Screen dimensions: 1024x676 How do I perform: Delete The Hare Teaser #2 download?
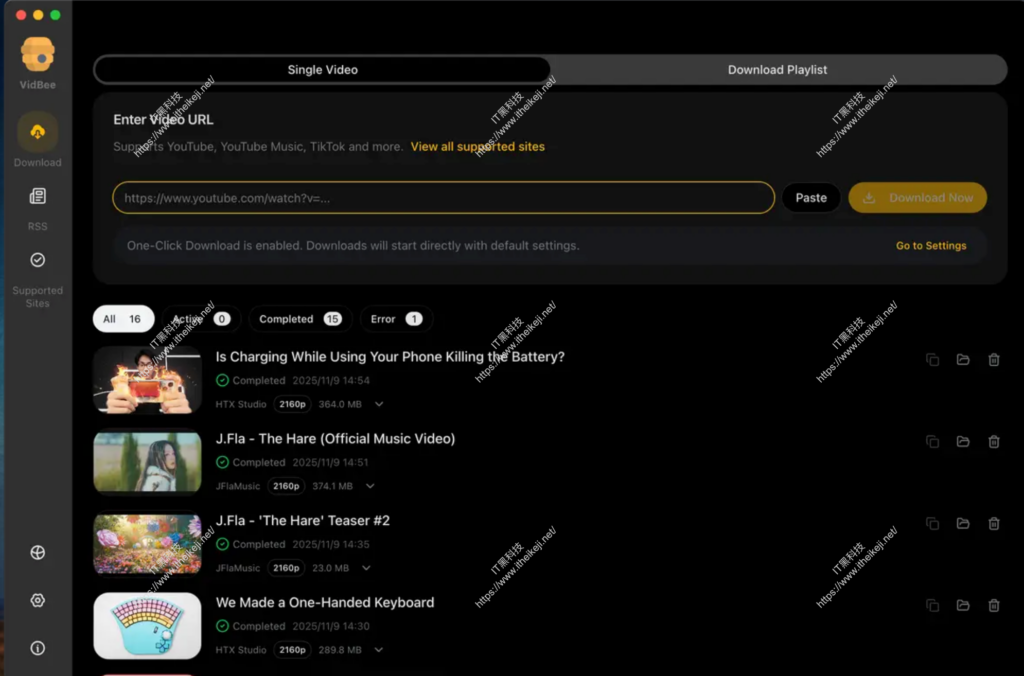(x=994, y=523)
